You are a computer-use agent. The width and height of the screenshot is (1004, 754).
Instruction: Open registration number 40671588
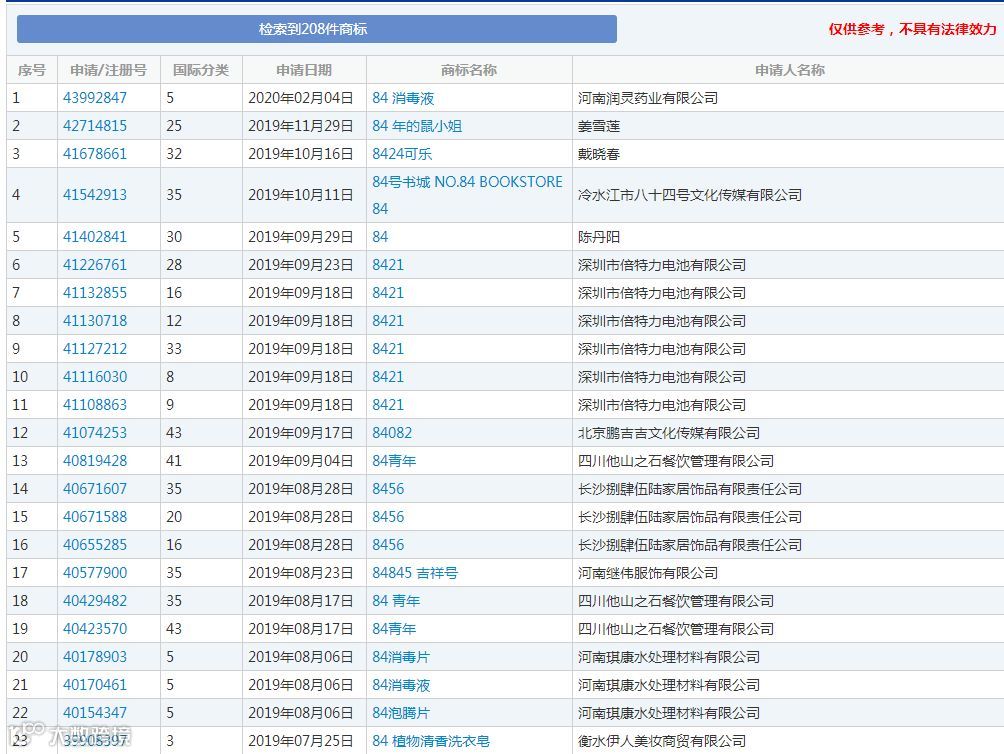[x=95, y=517]
